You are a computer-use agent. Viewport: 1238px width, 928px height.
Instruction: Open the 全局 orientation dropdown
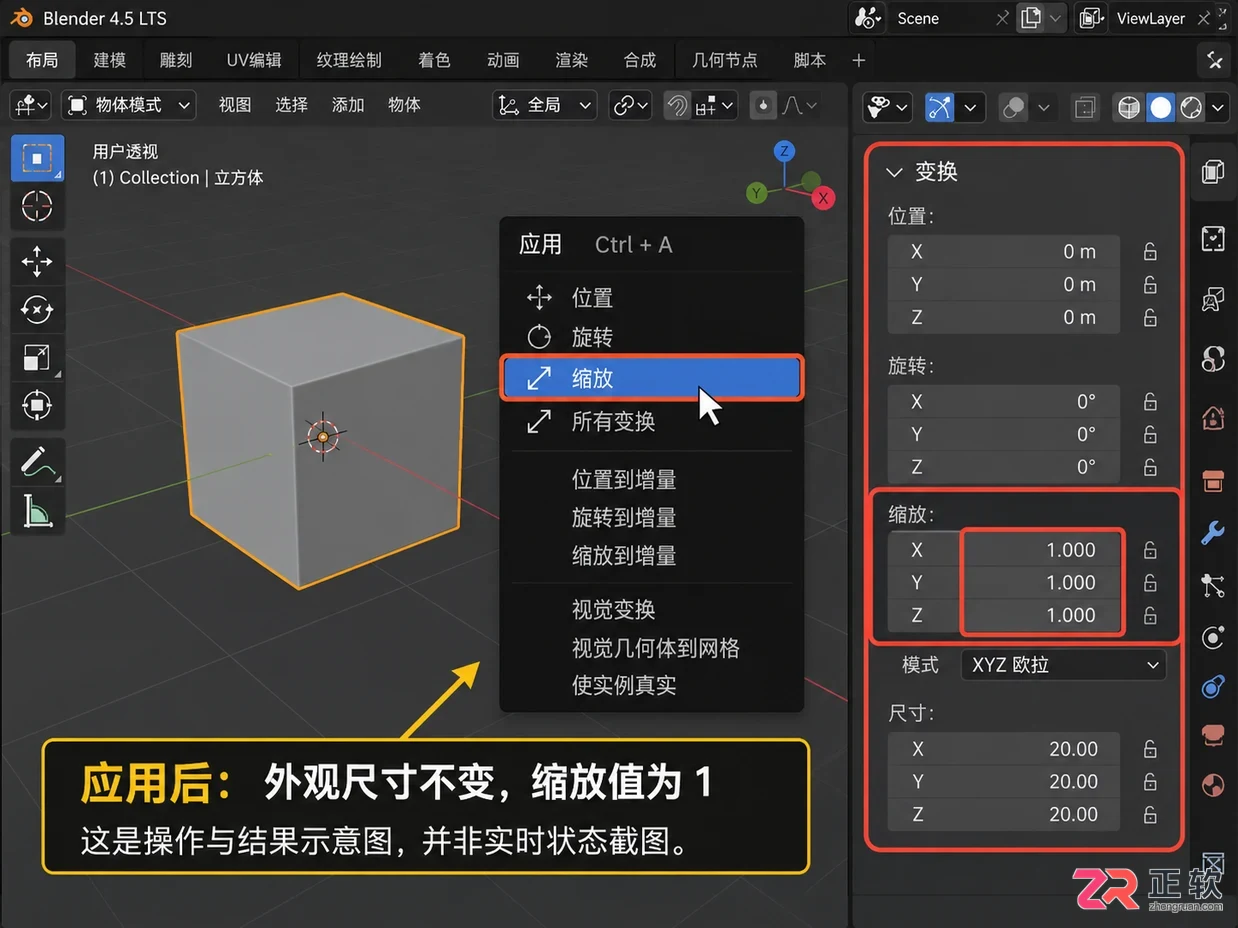545,105
